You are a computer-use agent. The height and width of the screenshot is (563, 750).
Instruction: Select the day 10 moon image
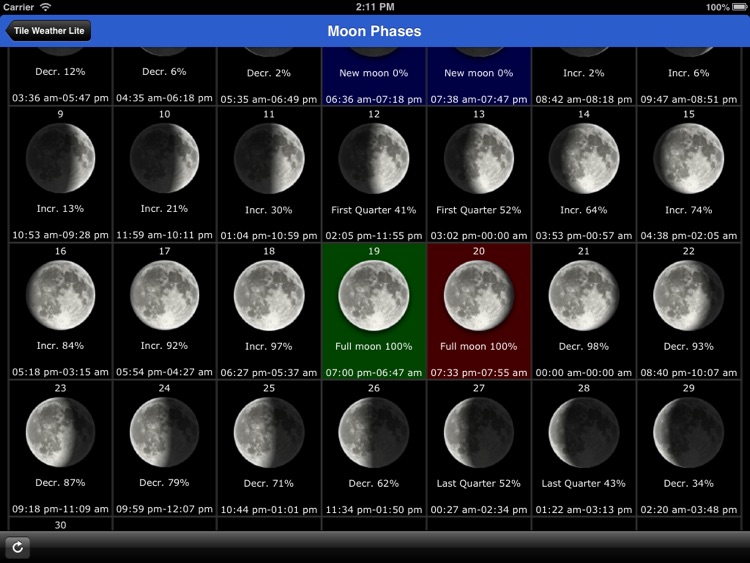165,158
